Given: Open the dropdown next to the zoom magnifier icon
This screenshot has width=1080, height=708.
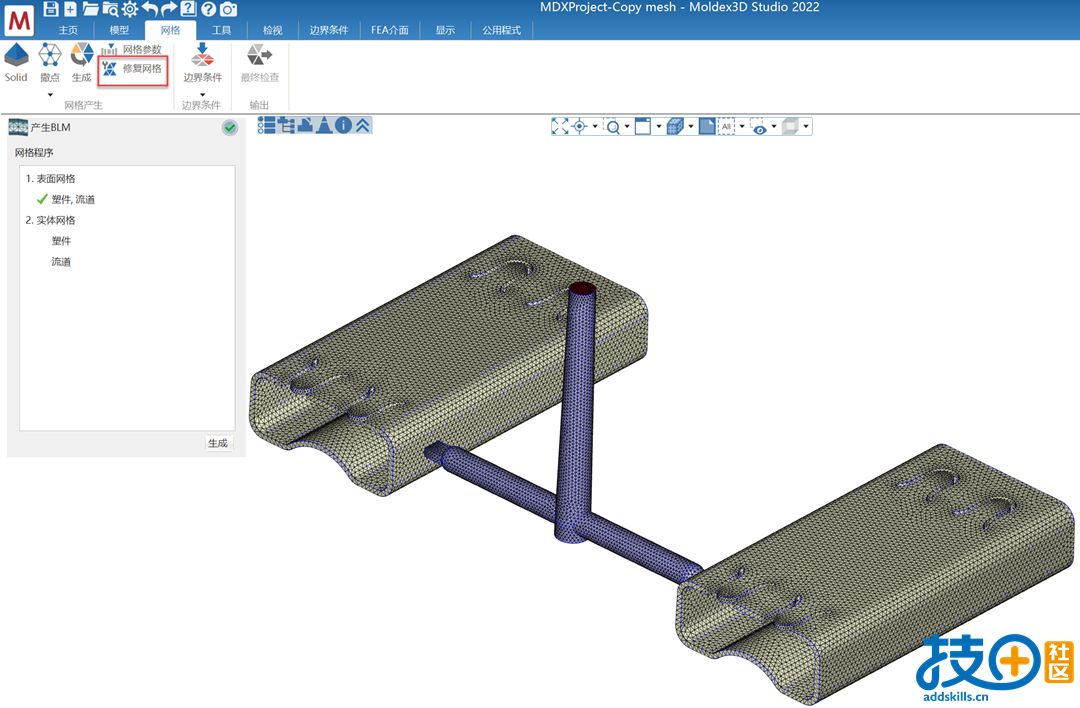Looking at the screenshot, I should (627, 126).
